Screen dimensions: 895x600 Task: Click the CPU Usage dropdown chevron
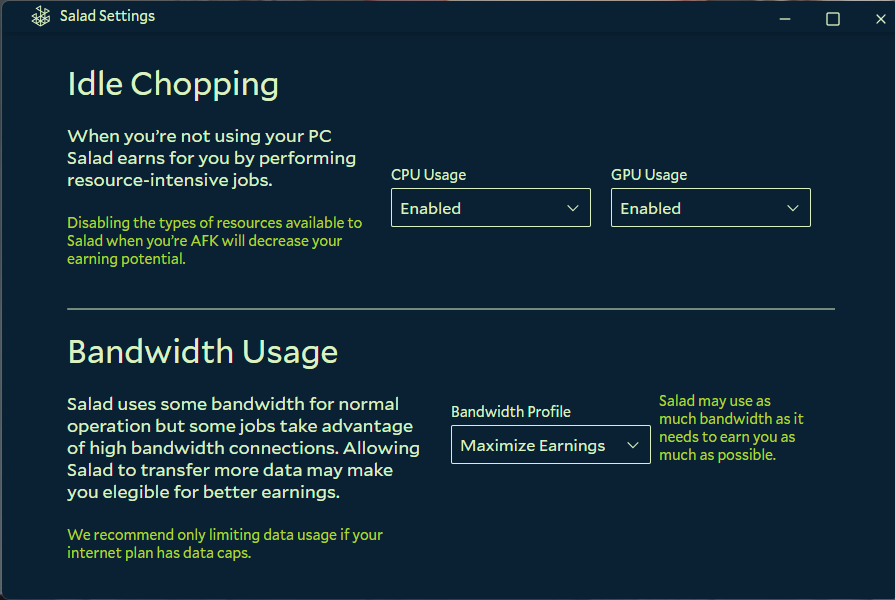tap(573, 208)
